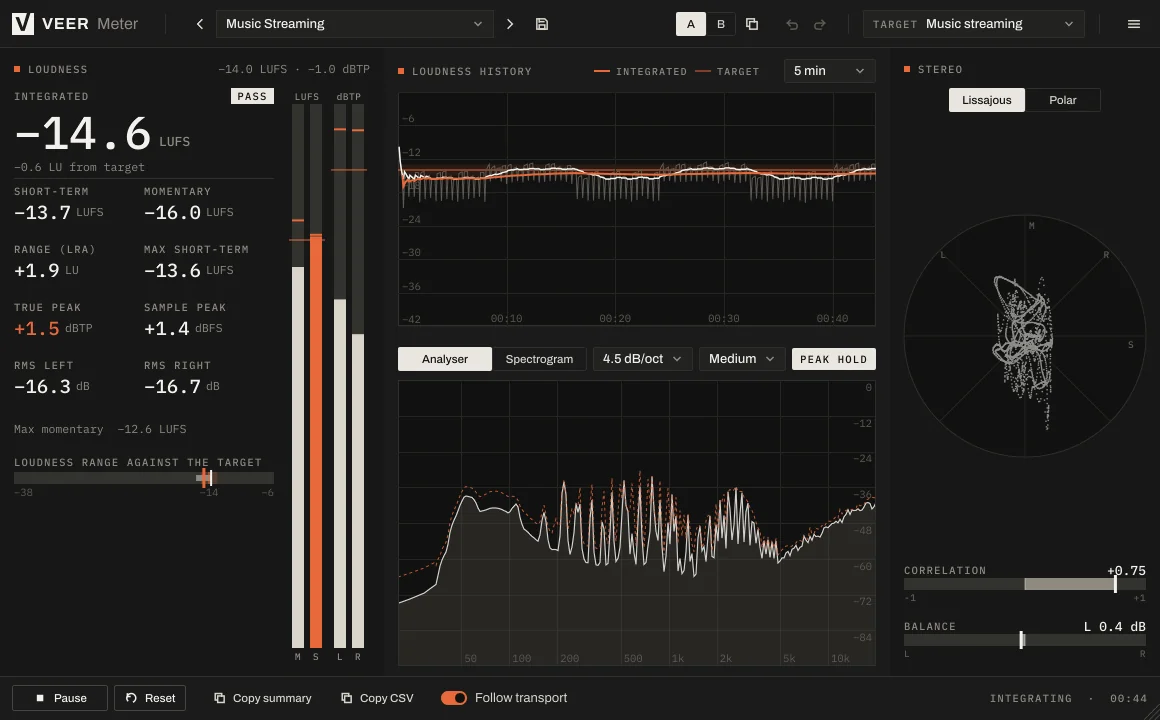Click the correlation meter bar
1160x720 pixels.
tap(1025, 584)
